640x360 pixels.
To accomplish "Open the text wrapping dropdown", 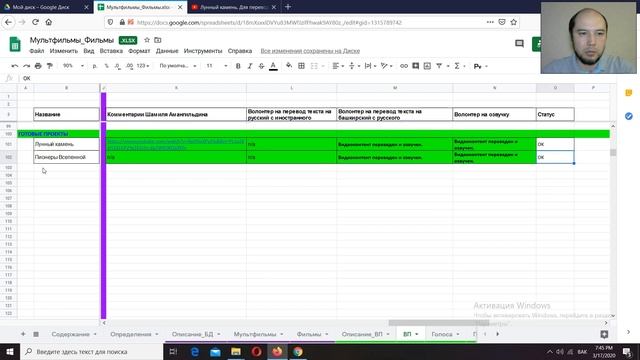I will point(370,66).
